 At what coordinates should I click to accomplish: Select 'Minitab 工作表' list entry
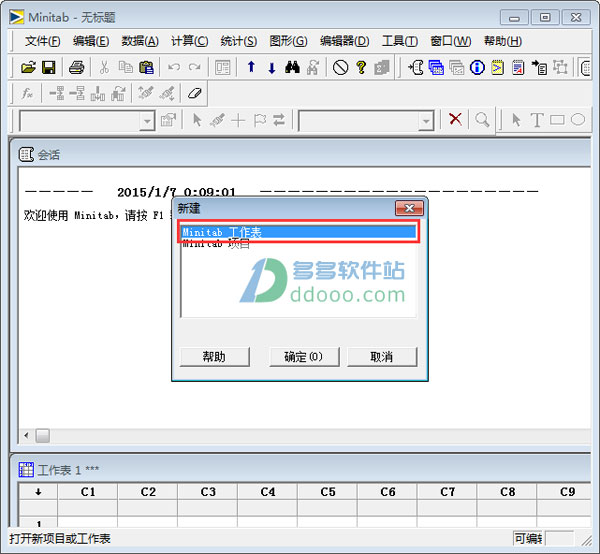coord(298,232)
